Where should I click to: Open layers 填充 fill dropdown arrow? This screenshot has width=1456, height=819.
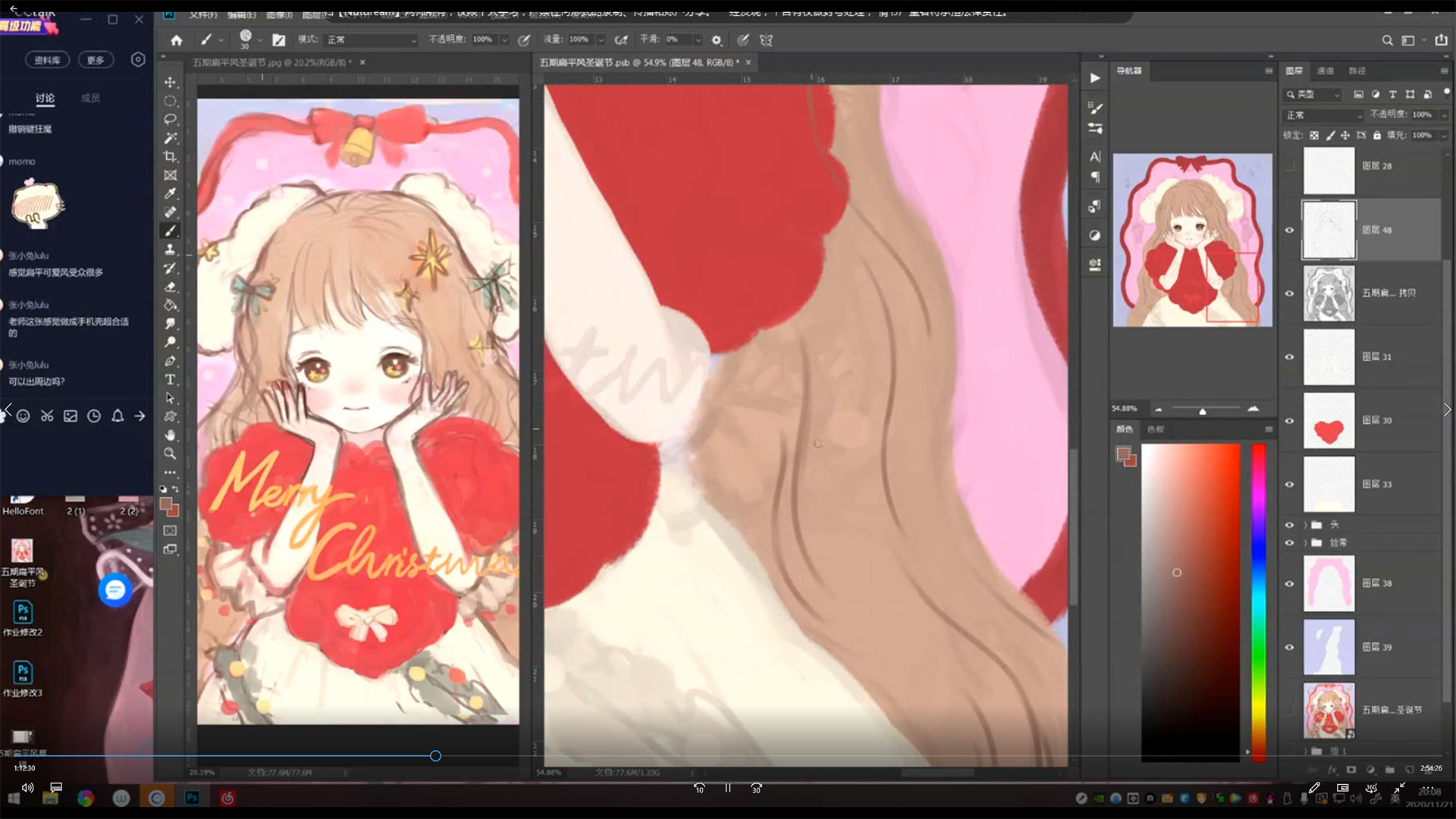coord(1444,135)
